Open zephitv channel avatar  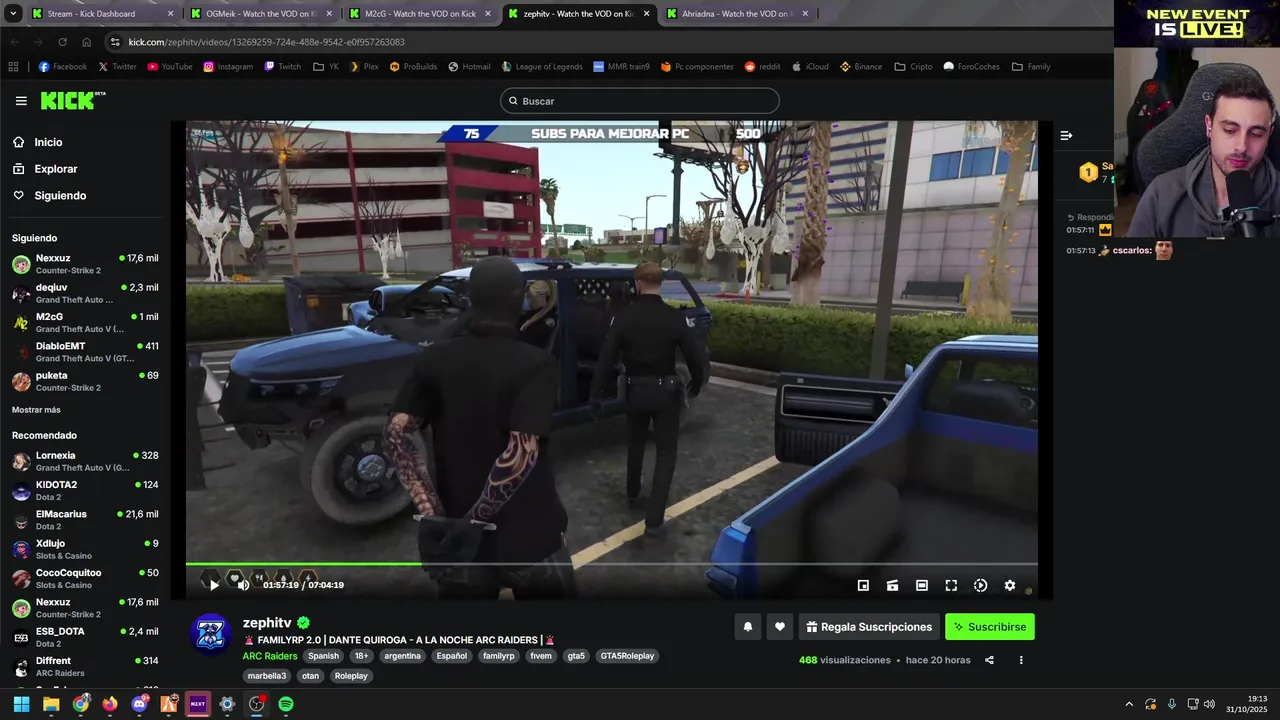coord(211,633)
